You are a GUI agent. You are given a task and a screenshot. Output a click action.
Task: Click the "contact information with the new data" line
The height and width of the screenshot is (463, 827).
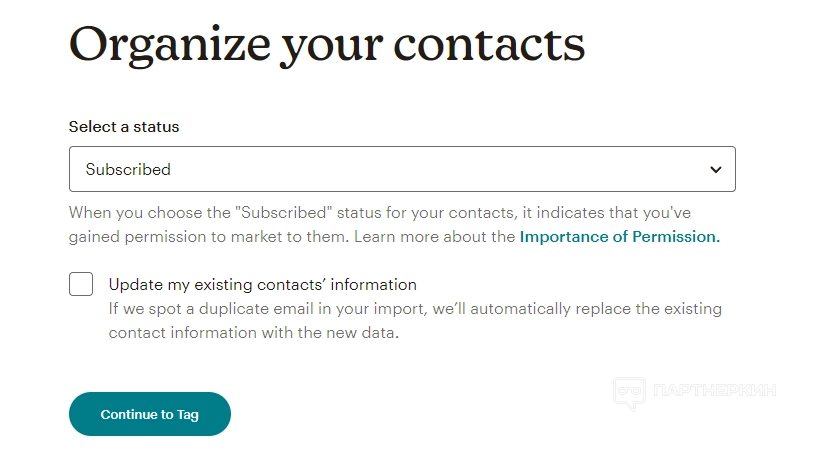pyautogui.click(x=254, y=333)
